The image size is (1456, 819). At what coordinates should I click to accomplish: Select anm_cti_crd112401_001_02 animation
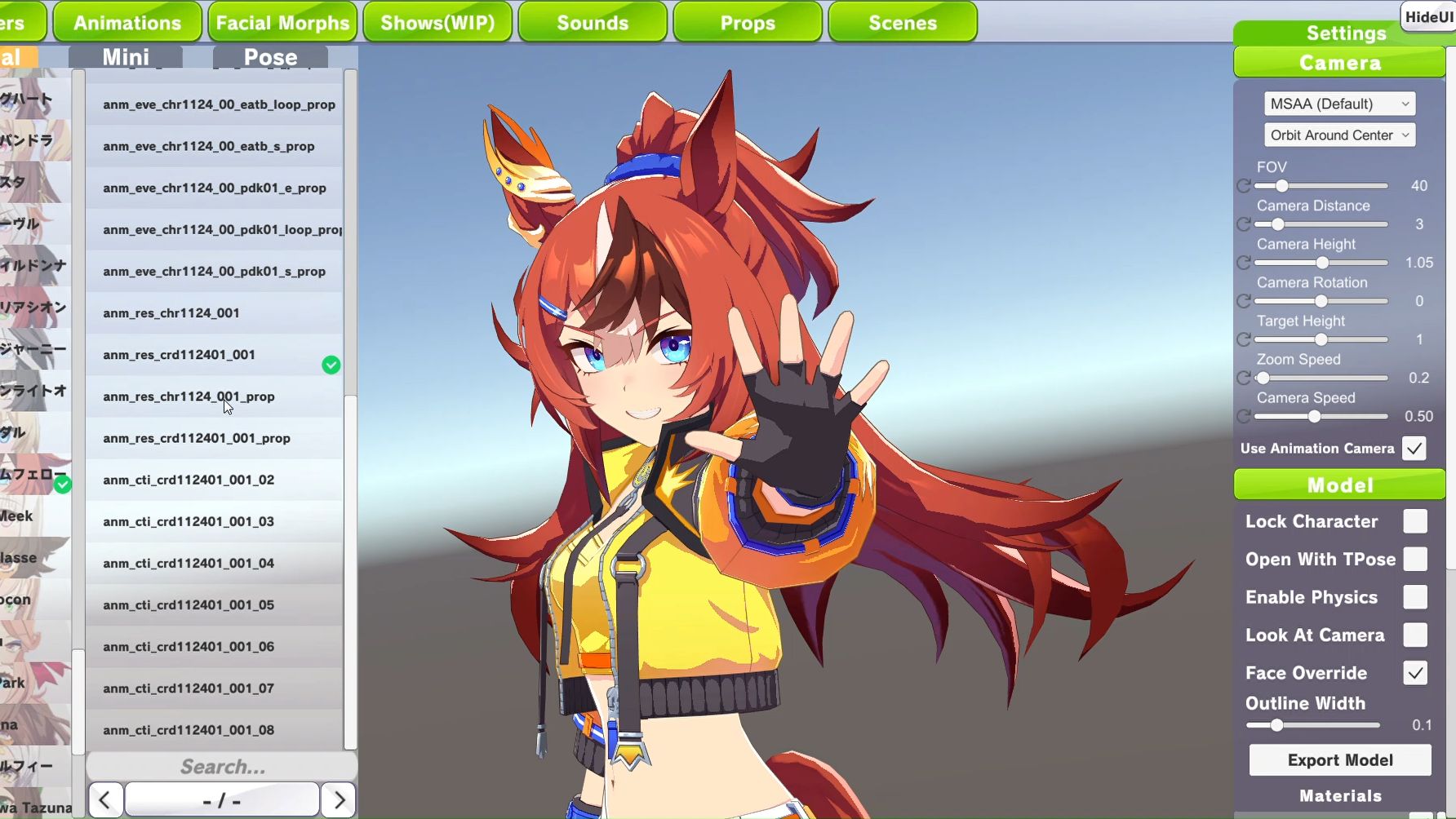(215, 480)
